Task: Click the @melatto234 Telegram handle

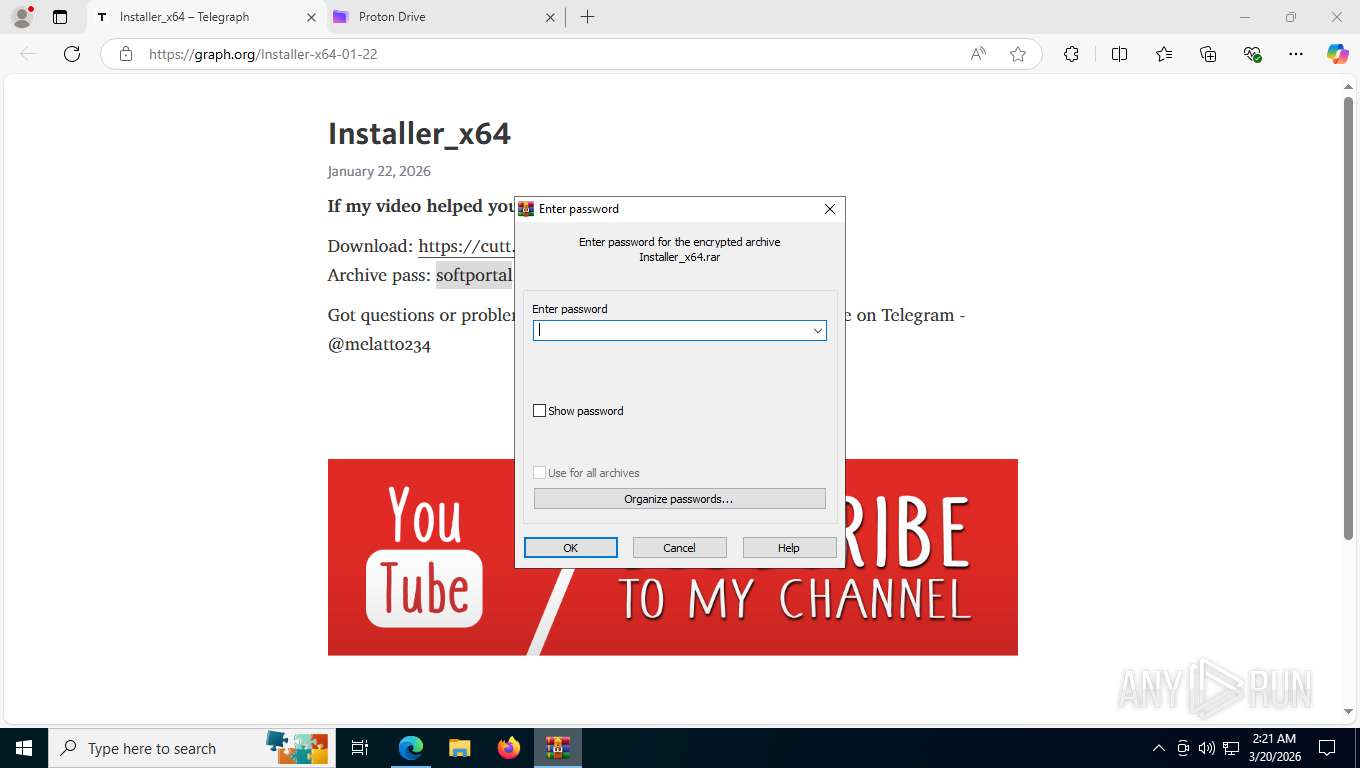Action: 379,345
